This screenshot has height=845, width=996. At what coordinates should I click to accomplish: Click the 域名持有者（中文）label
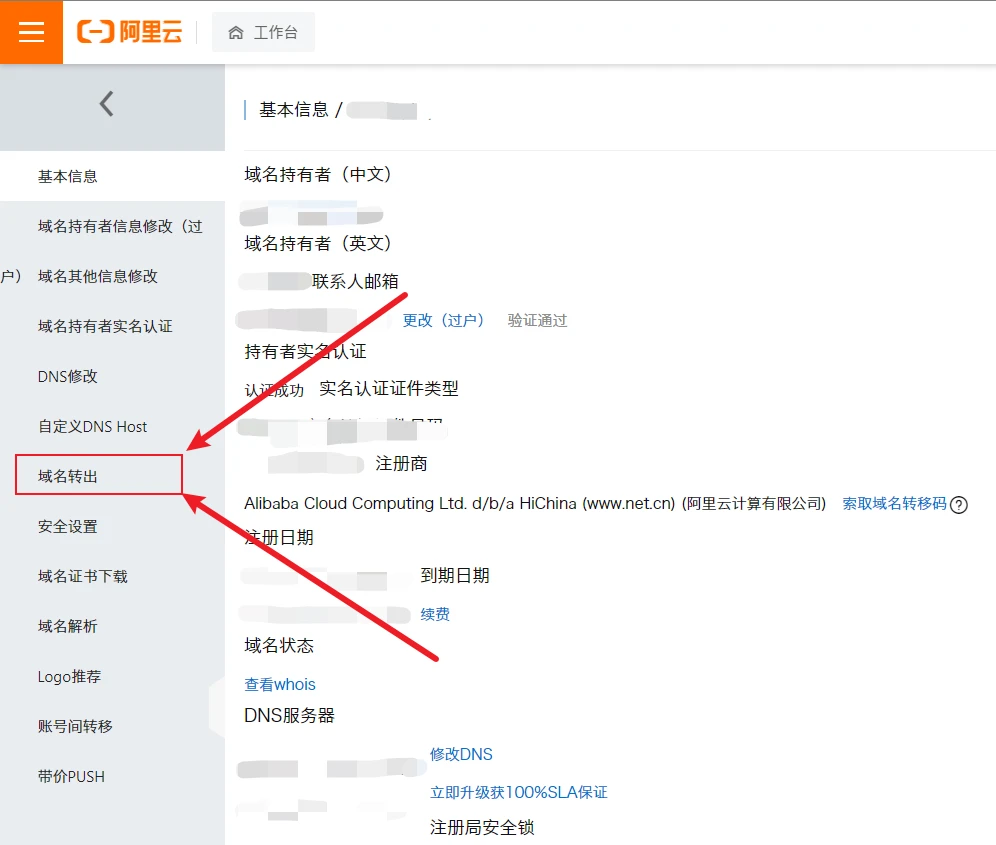click(318, 174)
